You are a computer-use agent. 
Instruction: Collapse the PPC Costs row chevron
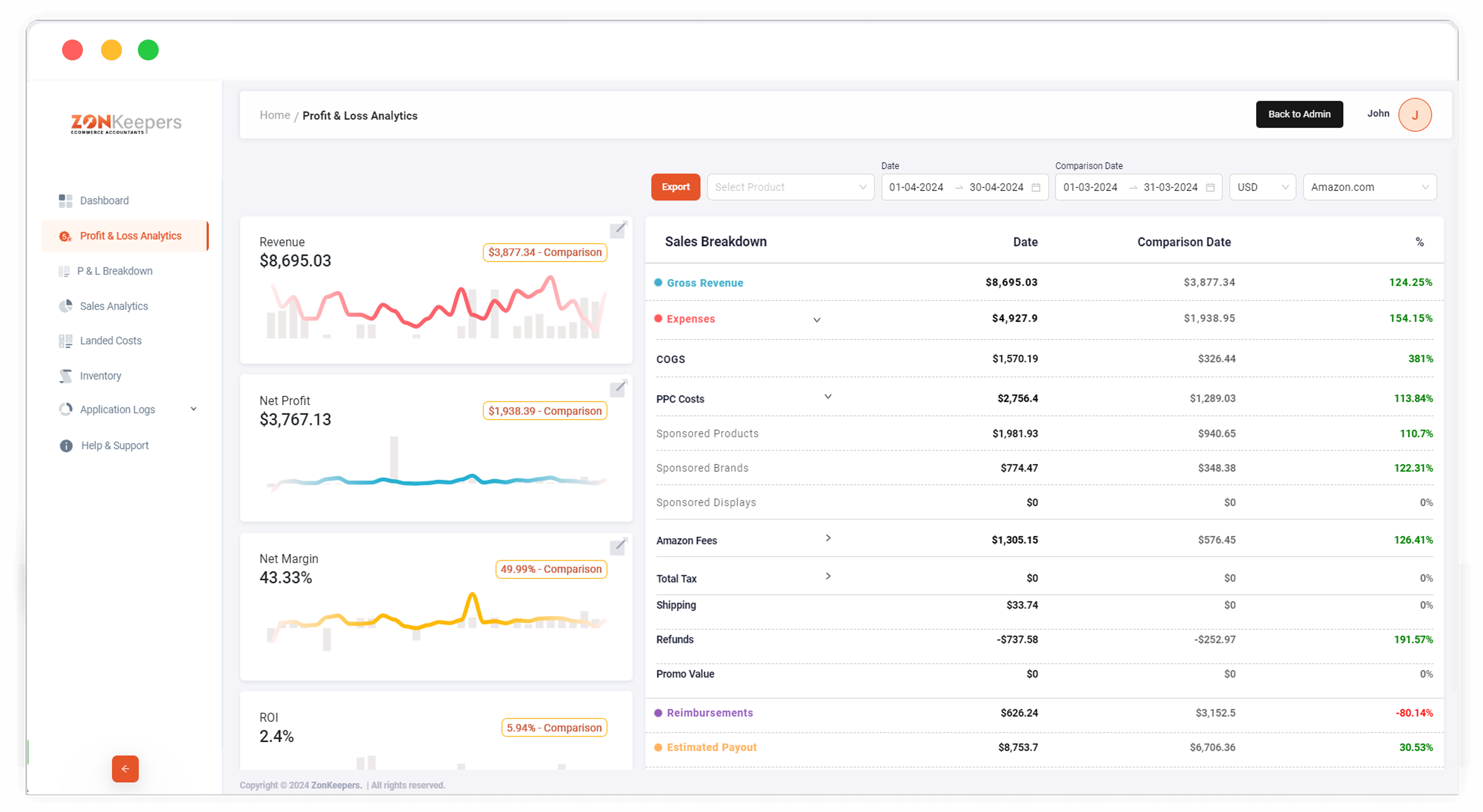coord(828,396)
